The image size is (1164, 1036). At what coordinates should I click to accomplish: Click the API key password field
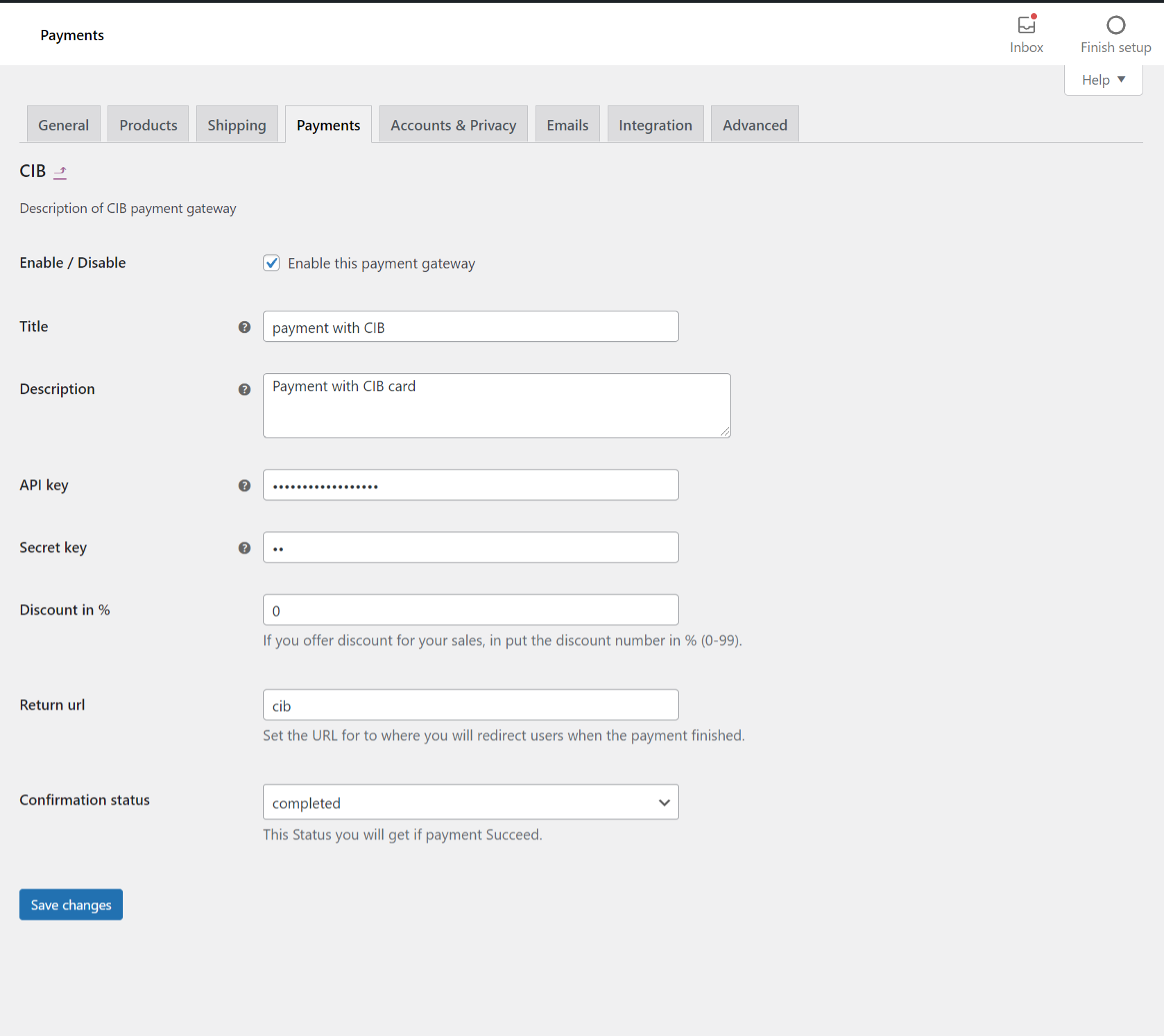(x=470, y=485)
